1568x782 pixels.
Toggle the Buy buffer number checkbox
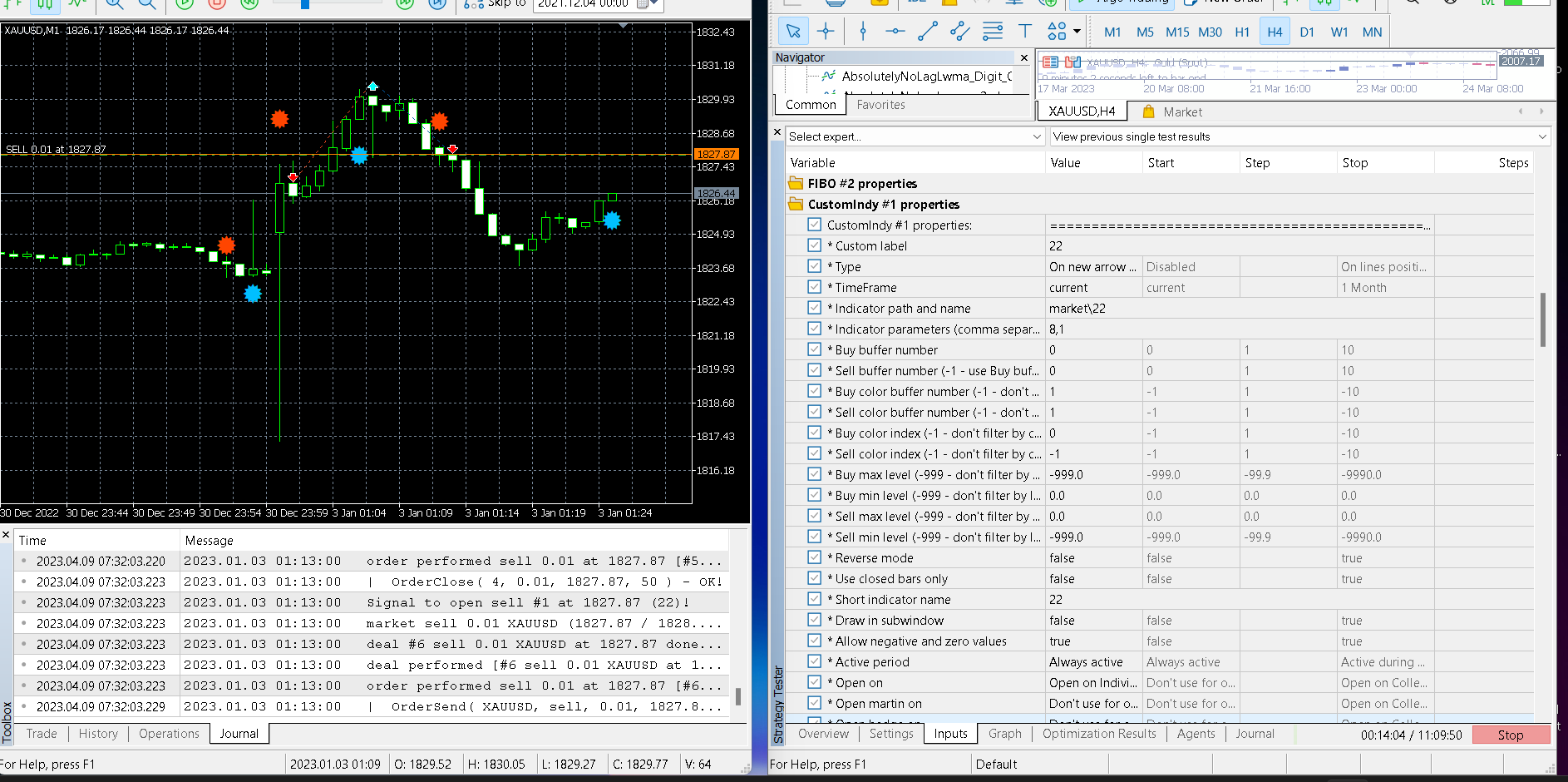coord(815,349)
